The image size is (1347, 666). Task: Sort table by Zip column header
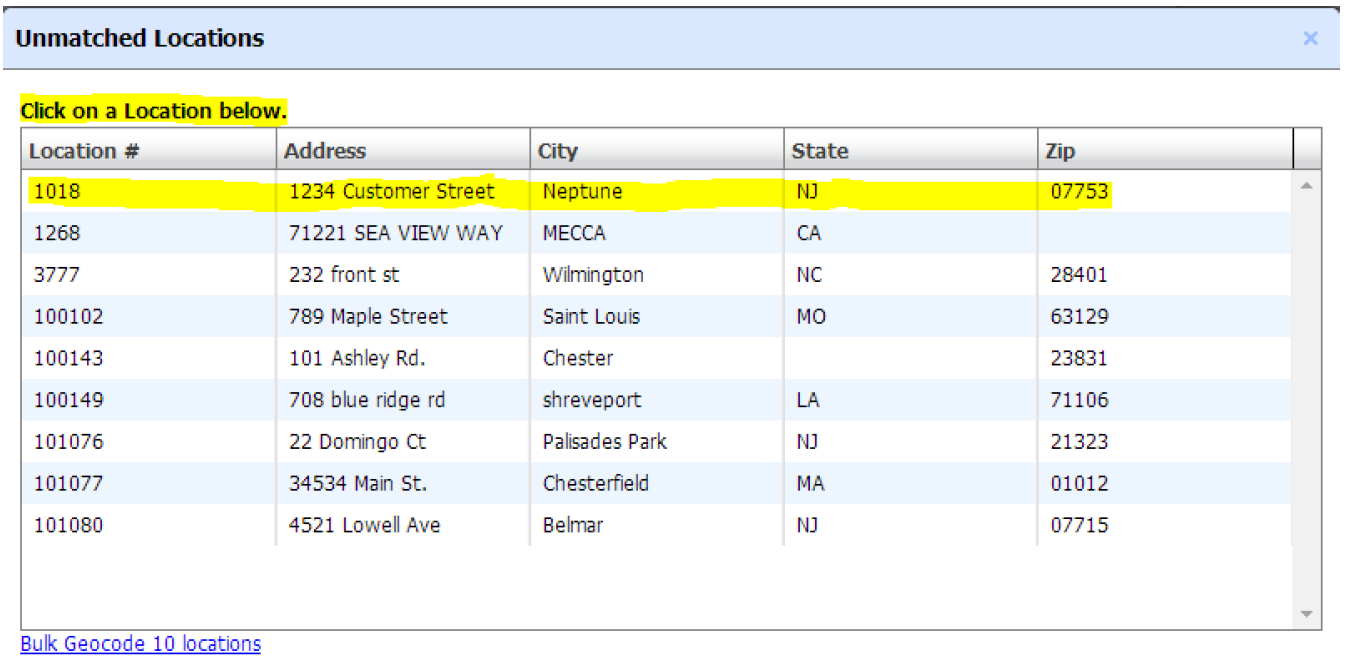[x=1060, y=151]
